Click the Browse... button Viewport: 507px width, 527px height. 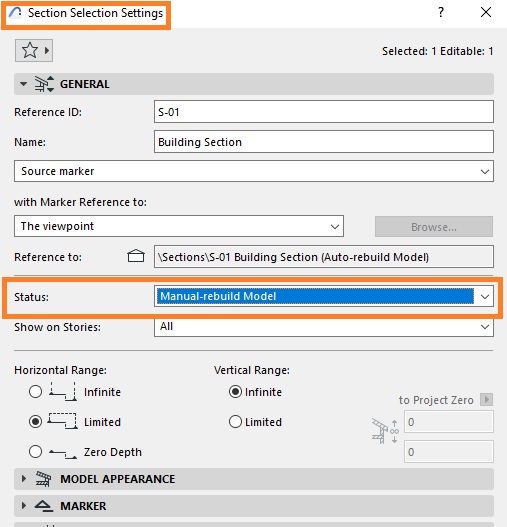(x=434, y=227)
